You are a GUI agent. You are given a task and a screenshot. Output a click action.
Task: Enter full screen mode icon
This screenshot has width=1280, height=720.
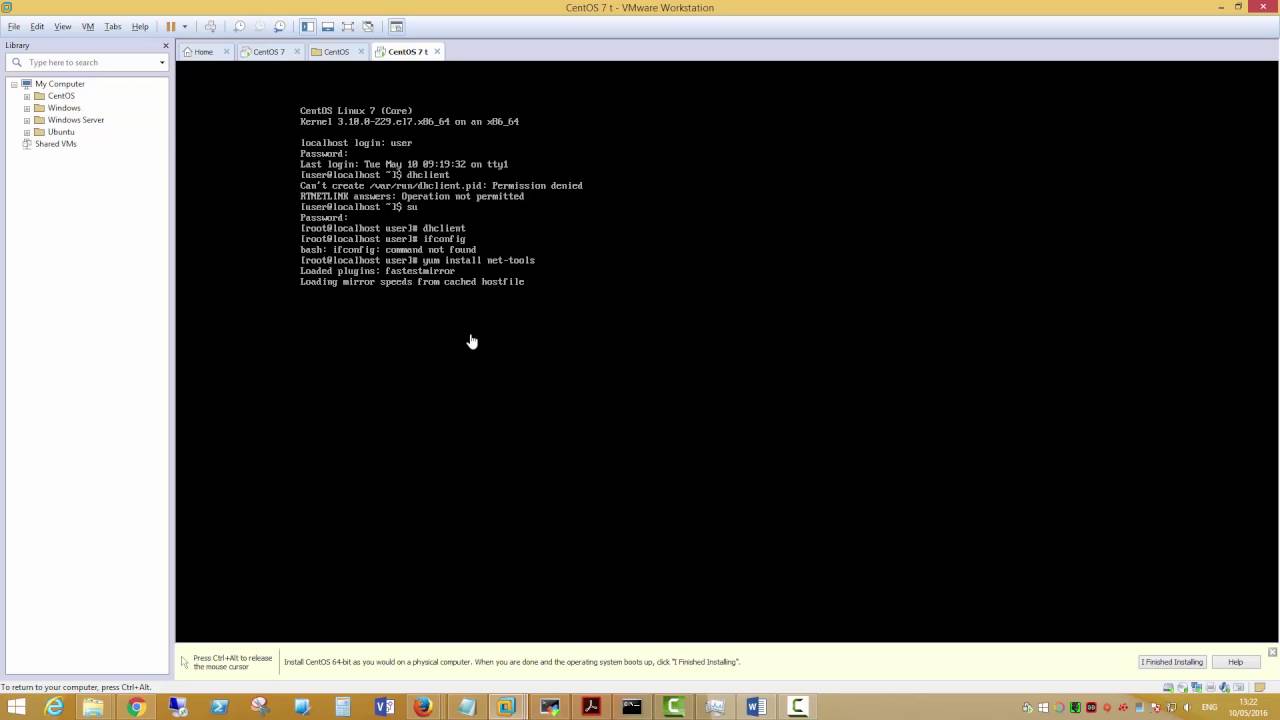tap(348, 27)
